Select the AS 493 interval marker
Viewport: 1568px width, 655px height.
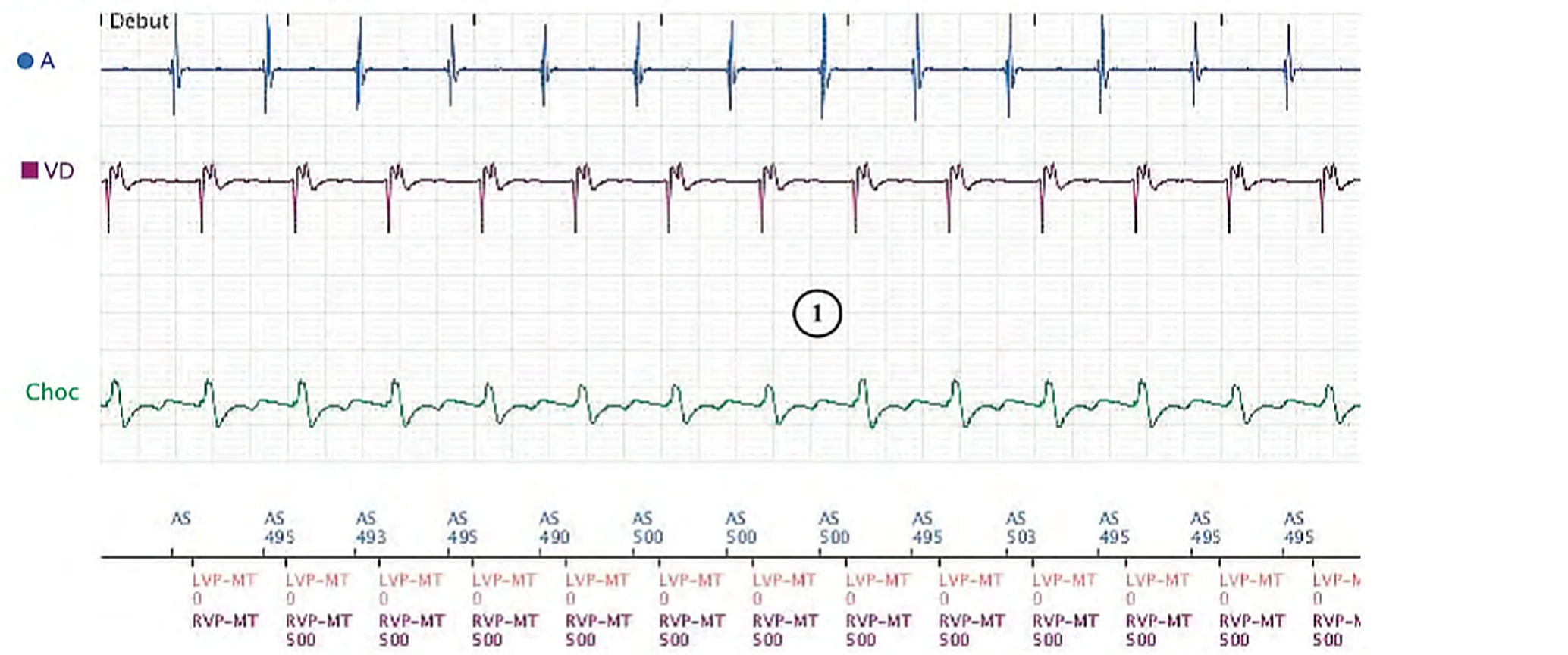pos(371,528)
